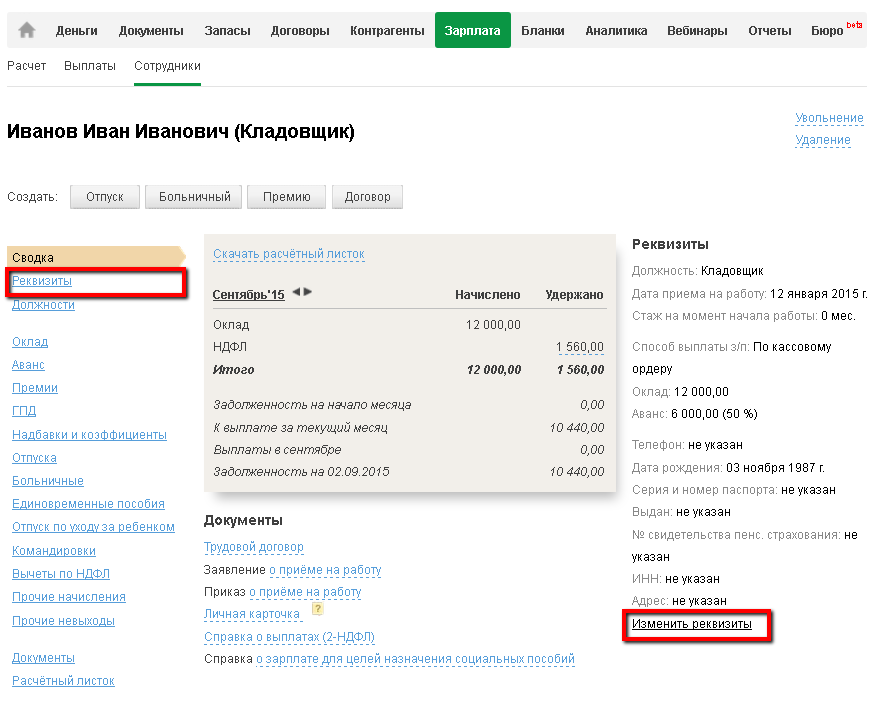The width and height of the screenshot is (881, 702).
Task: Open help icon beside Личная карточка
Action: (317, 608)
